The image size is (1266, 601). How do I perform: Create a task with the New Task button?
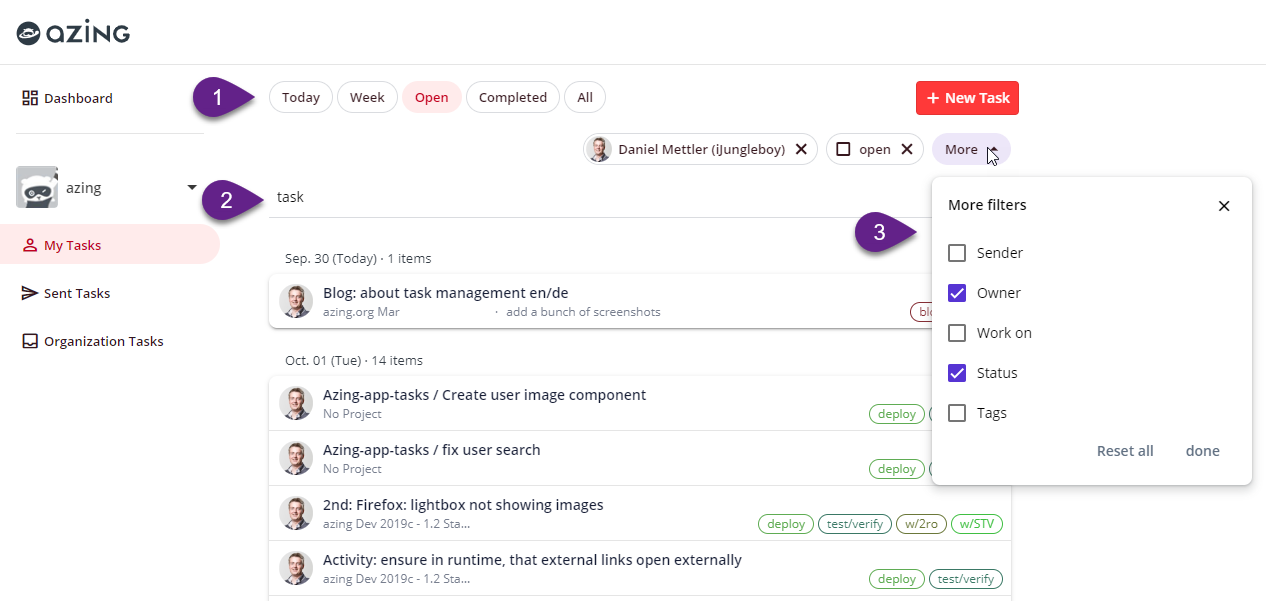pyautogui.click(x=966, y=97)
